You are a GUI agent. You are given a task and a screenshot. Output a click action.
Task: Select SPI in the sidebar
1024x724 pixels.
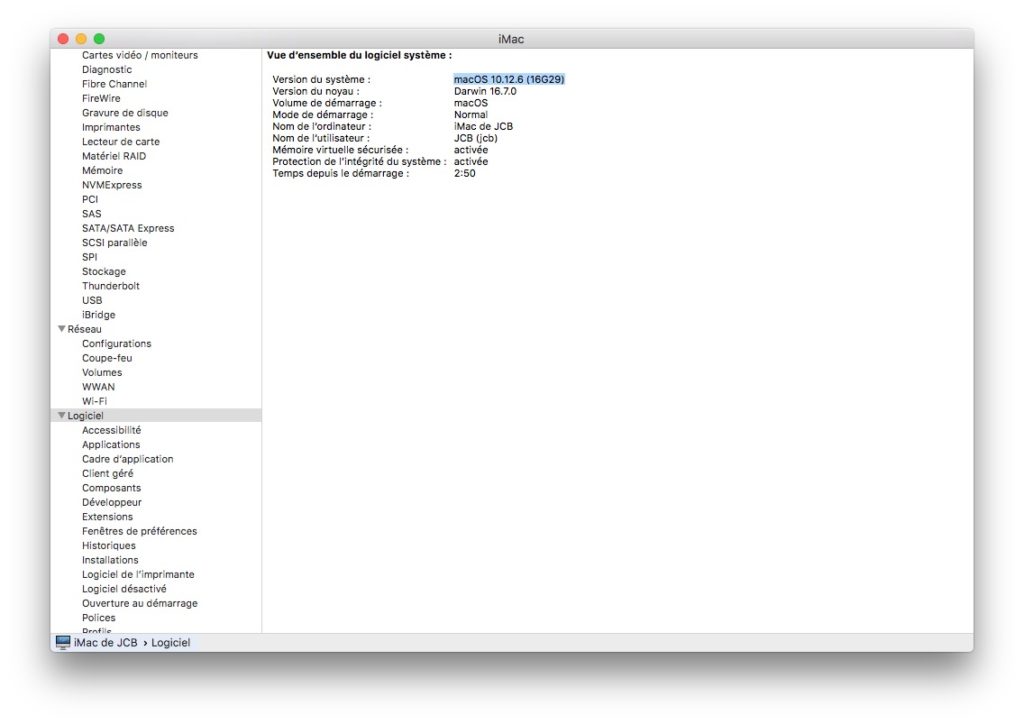tap(89, 257)
